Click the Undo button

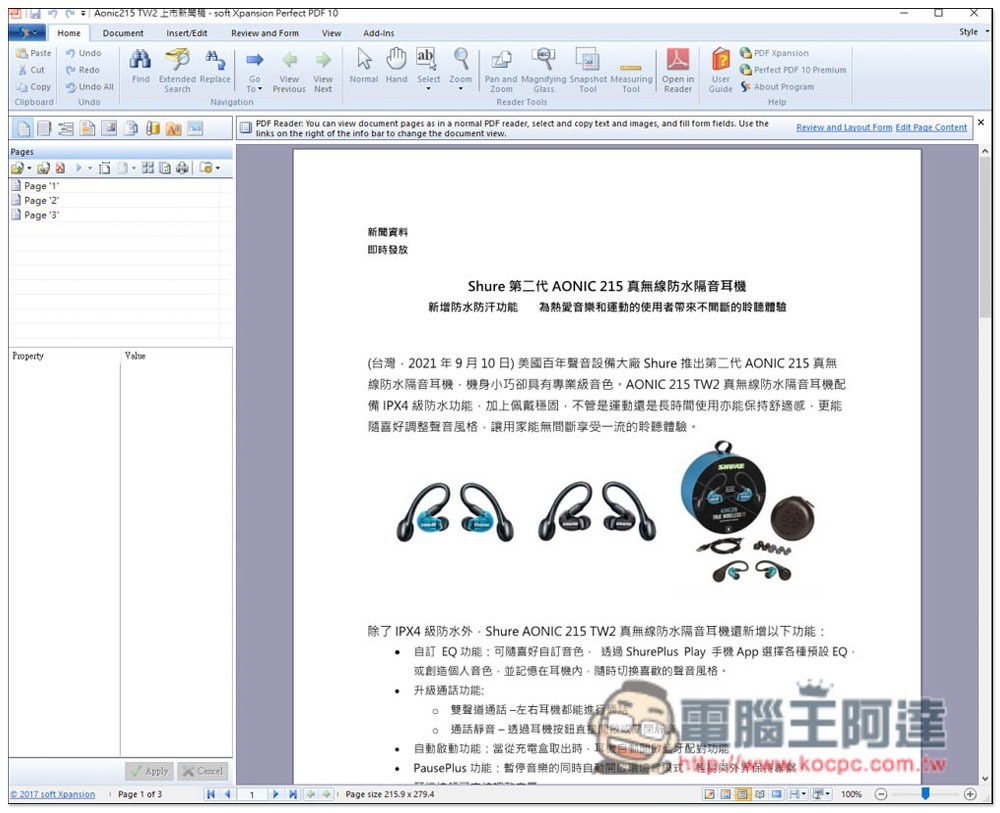(x=84, y=53)
